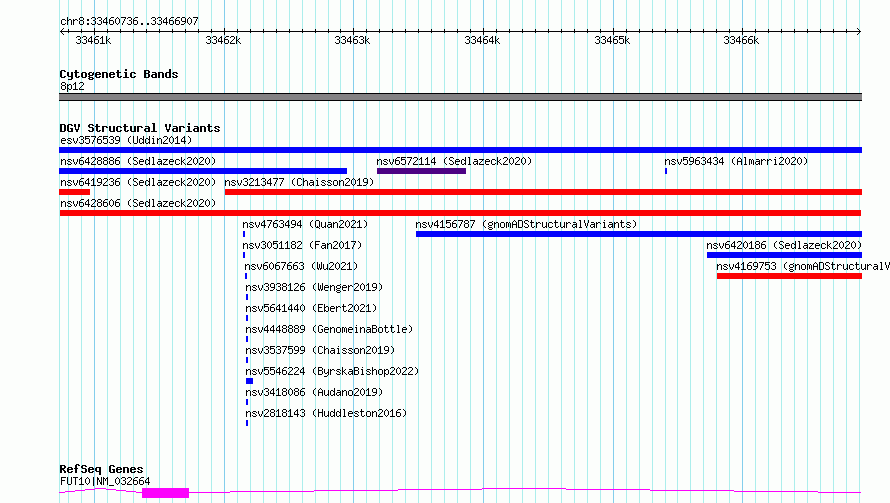Select nsv3051182 (Fan2017) label
The height and width of the screenshot is (503, 890).
pos(302,245)
